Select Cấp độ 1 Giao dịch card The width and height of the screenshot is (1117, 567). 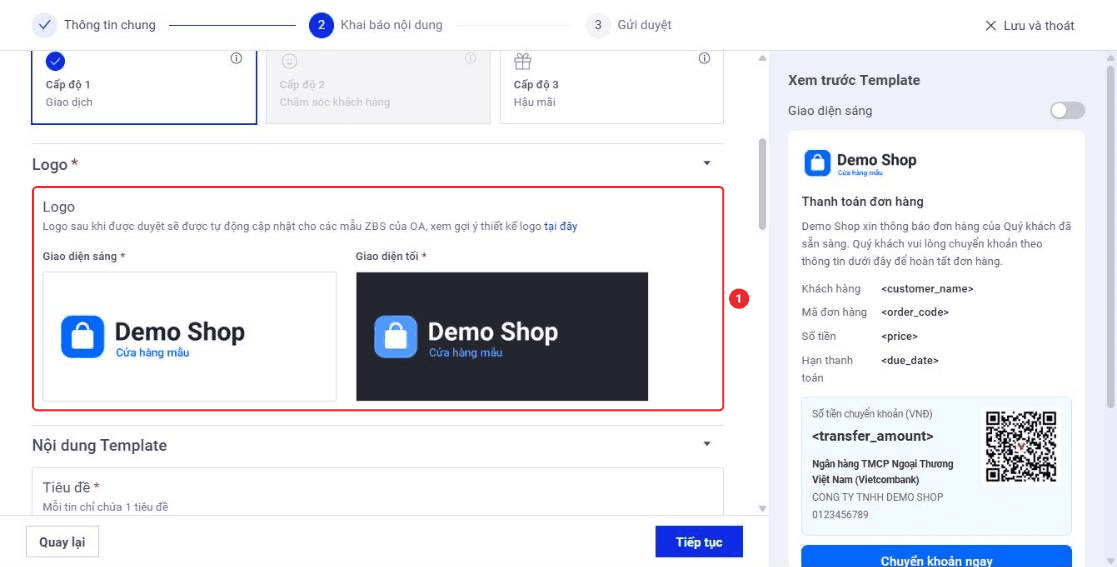coord(144,88)
